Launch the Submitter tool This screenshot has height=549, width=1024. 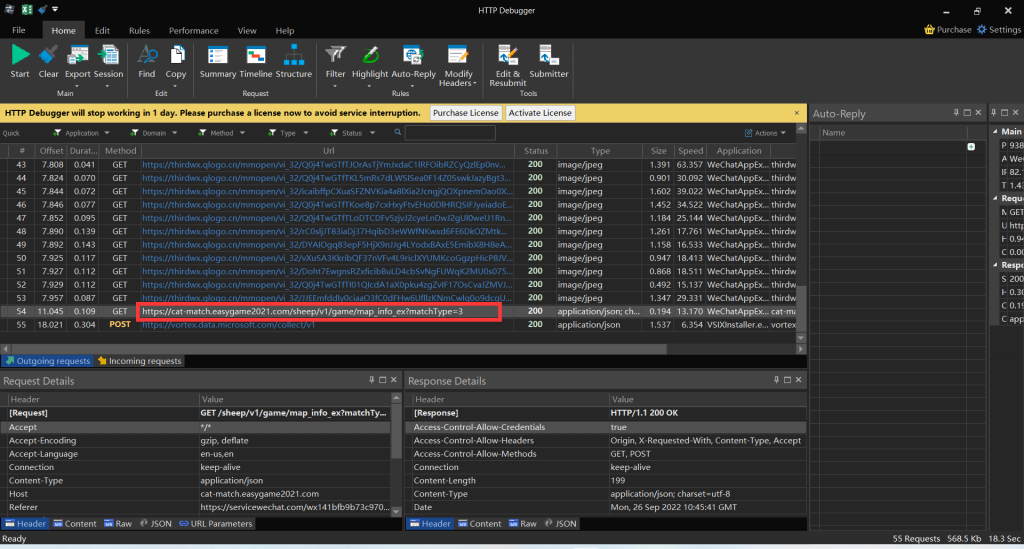[x=549, y=58]
